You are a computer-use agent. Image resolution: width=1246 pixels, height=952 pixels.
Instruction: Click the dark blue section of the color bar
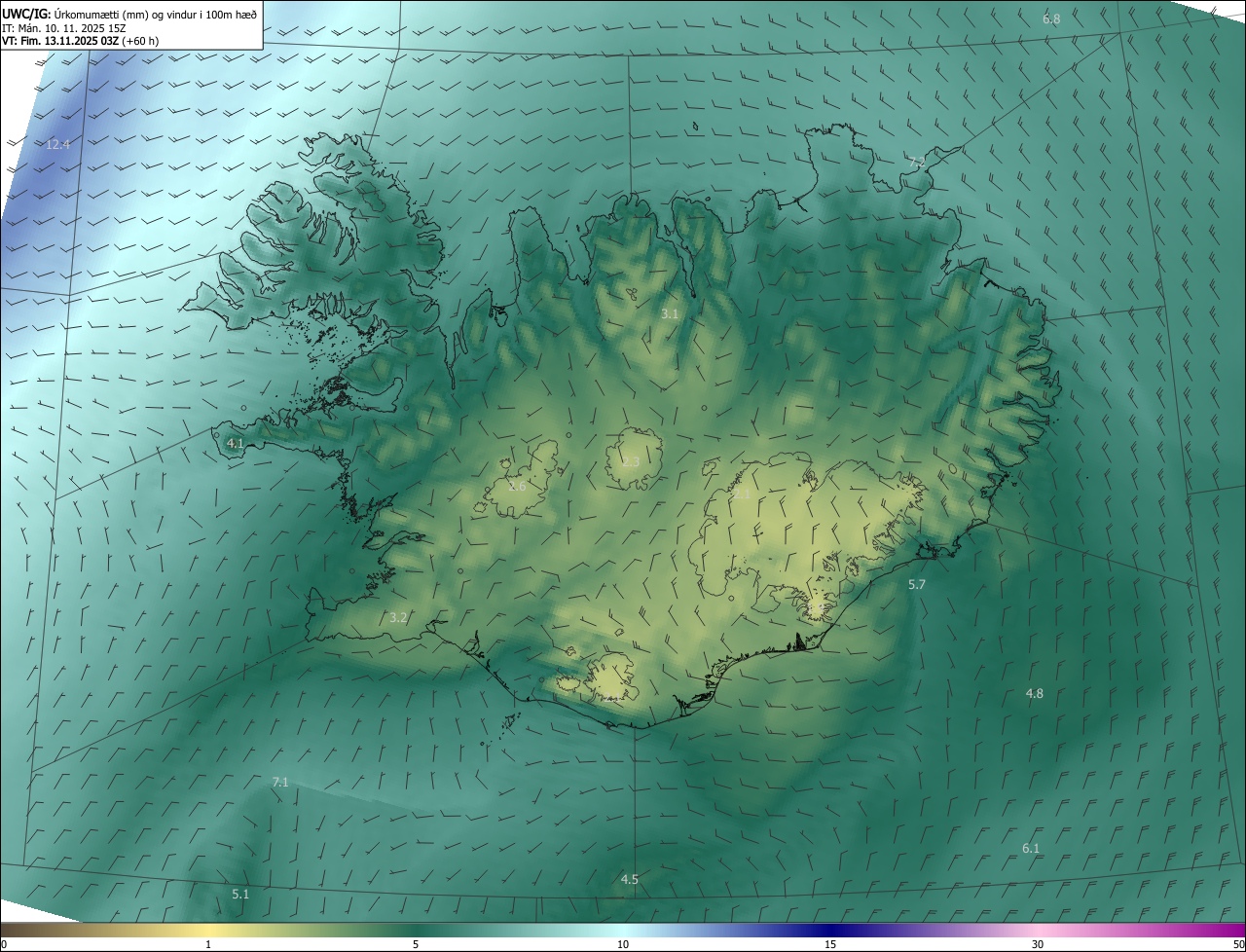click(x=830, y=930)
